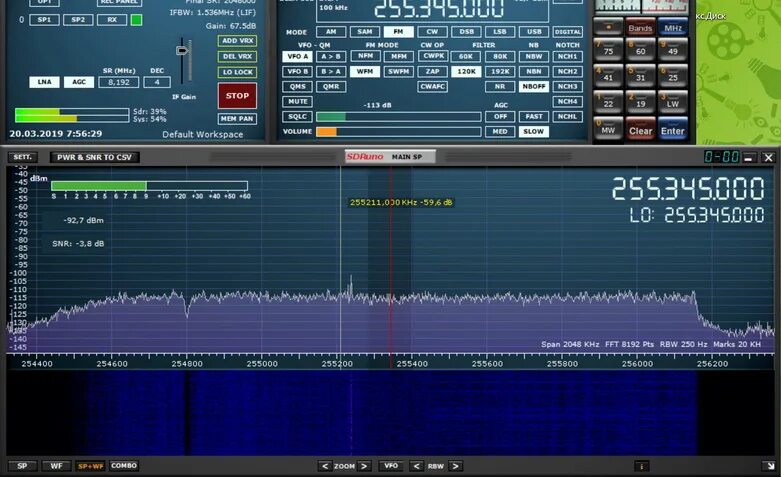The width and height of the screenshot is (781, 477).
Task: Select SAM mode button
Action: pyautogui.click(x=365, y=31)
